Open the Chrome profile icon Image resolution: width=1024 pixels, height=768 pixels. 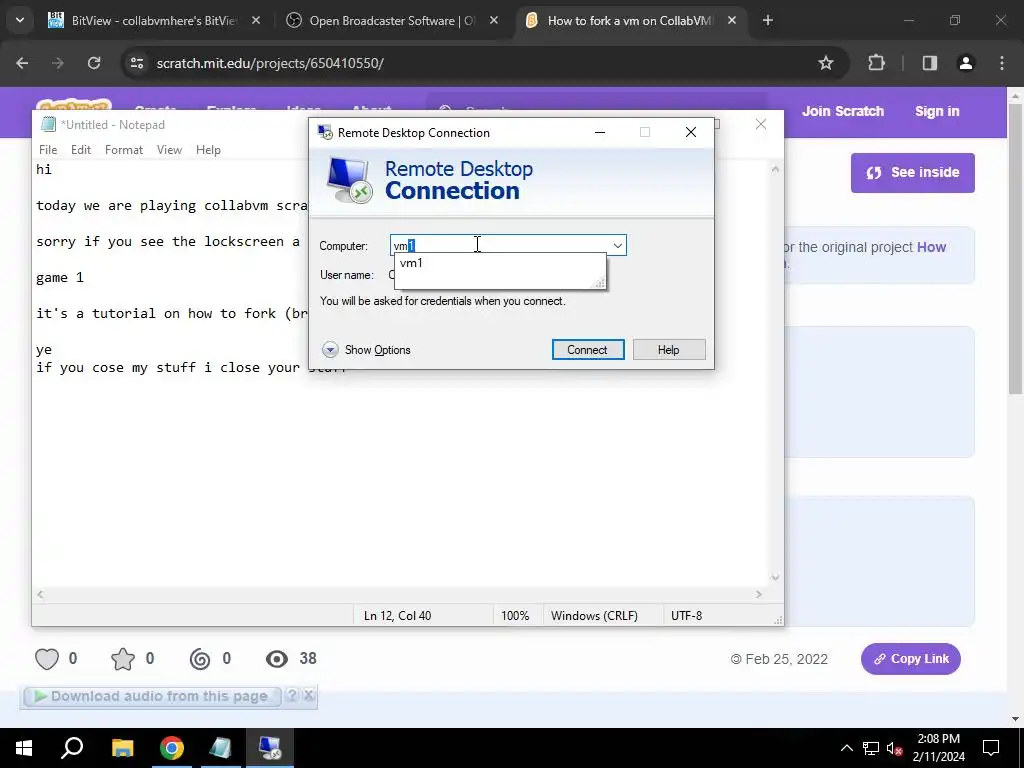click(966, 63)
